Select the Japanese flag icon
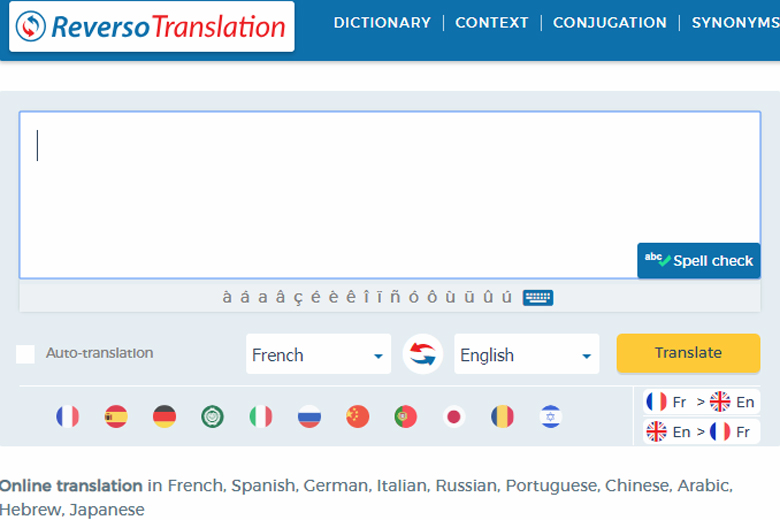Screen dimensions: 780x520 coord(454,416)
